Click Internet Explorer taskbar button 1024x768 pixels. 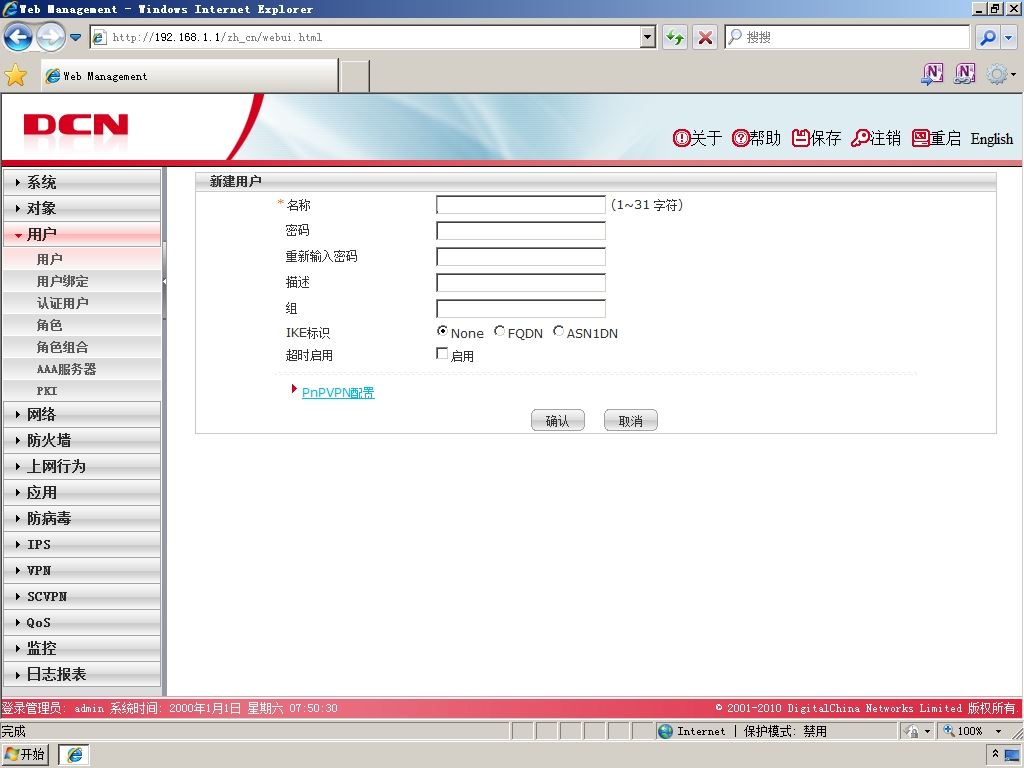click(74, 755)
